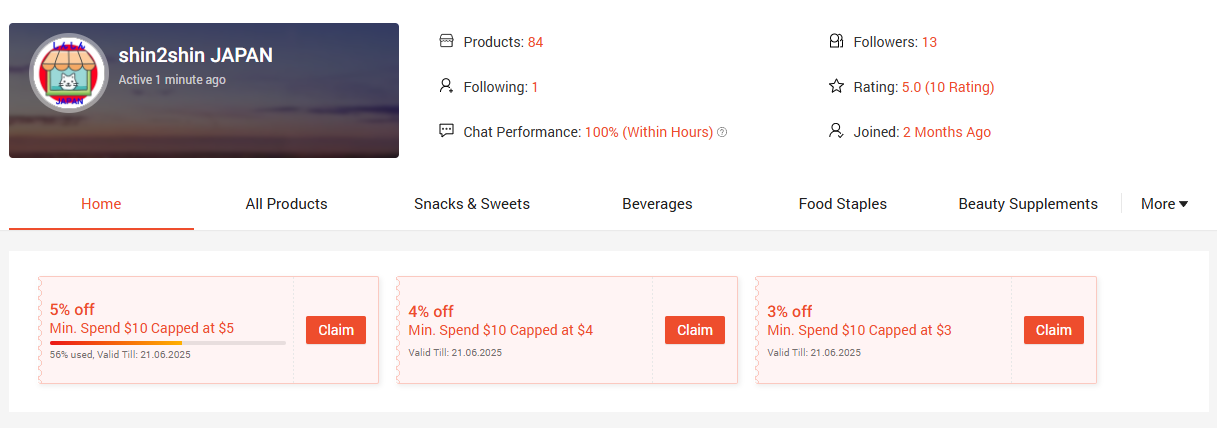Screen dimensions: 1217x428
Task: Claim the 4% off voucher
Action: tap(695, 330)
